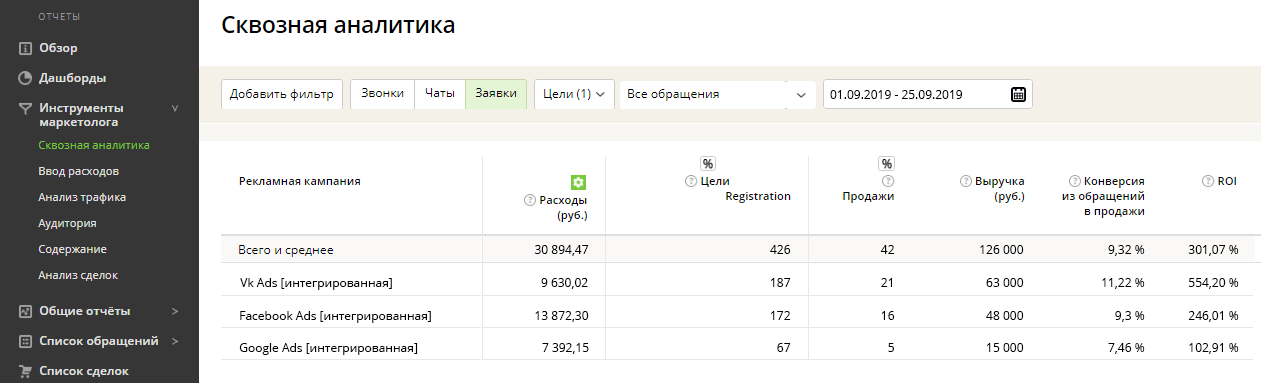Open Анализ трафика menu item
The width and height of the screenshot is (1261, 383).
tap(82, 197)
